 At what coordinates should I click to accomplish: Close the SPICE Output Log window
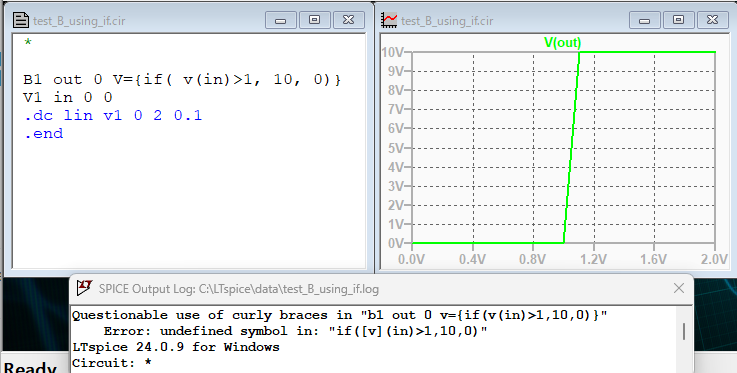[679, 288]
